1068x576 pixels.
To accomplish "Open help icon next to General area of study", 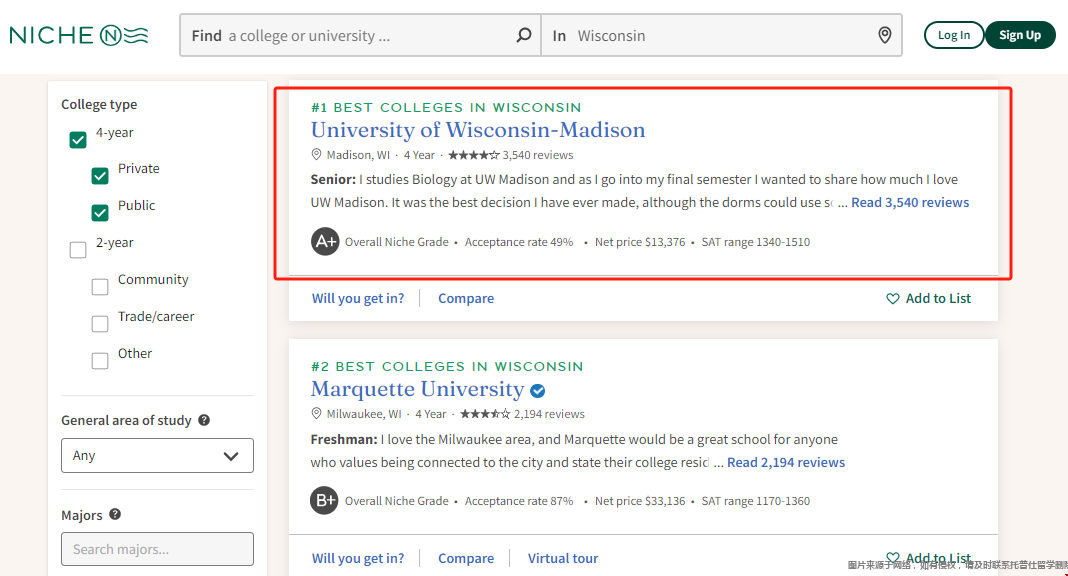I will [x=204, y=420].
